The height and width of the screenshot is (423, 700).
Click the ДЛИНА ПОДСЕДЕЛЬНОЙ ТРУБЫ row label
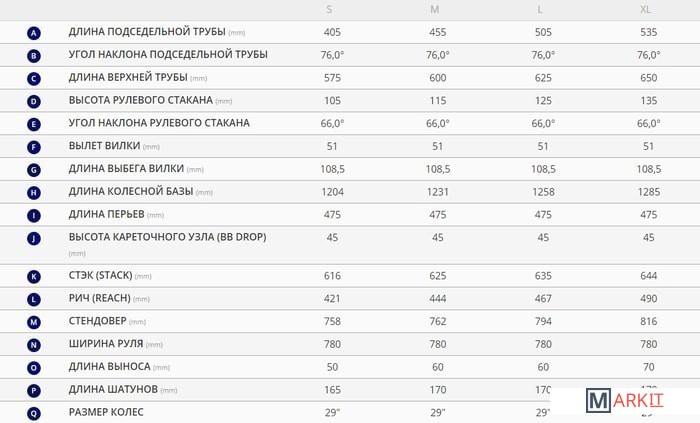click(147, 32)
